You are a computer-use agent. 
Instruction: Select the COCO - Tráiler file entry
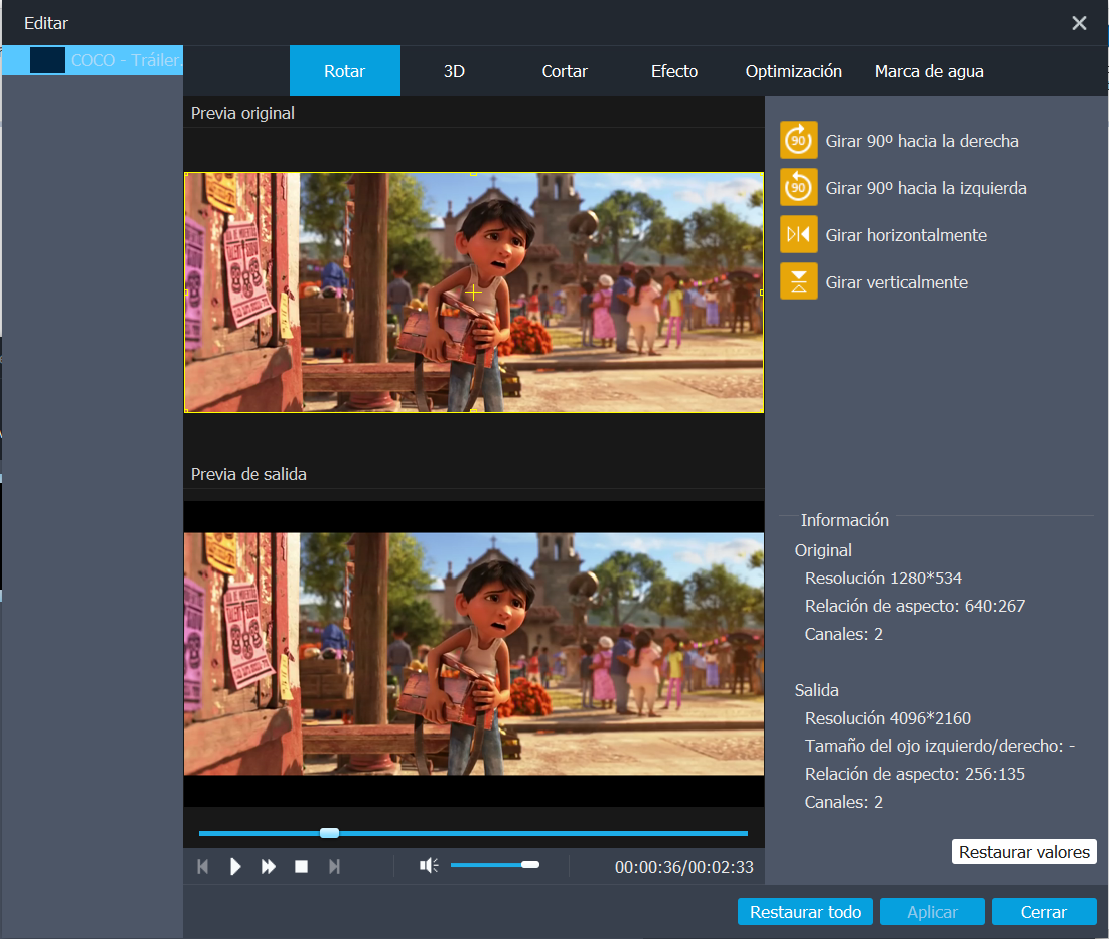[93, 60]
